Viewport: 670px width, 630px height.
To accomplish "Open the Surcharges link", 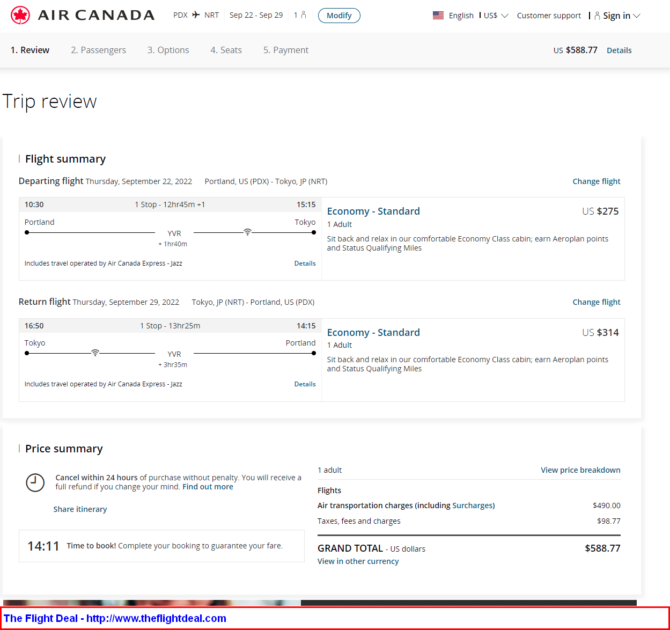I will pyautogui.click(x=473, y=506).
